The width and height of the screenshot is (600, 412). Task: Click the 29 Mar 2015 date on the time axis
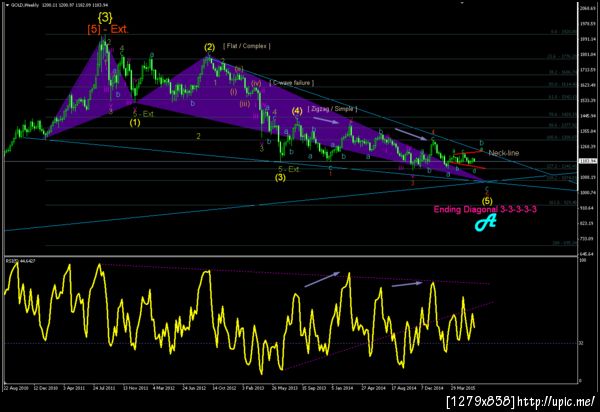[x=463, y=388]
